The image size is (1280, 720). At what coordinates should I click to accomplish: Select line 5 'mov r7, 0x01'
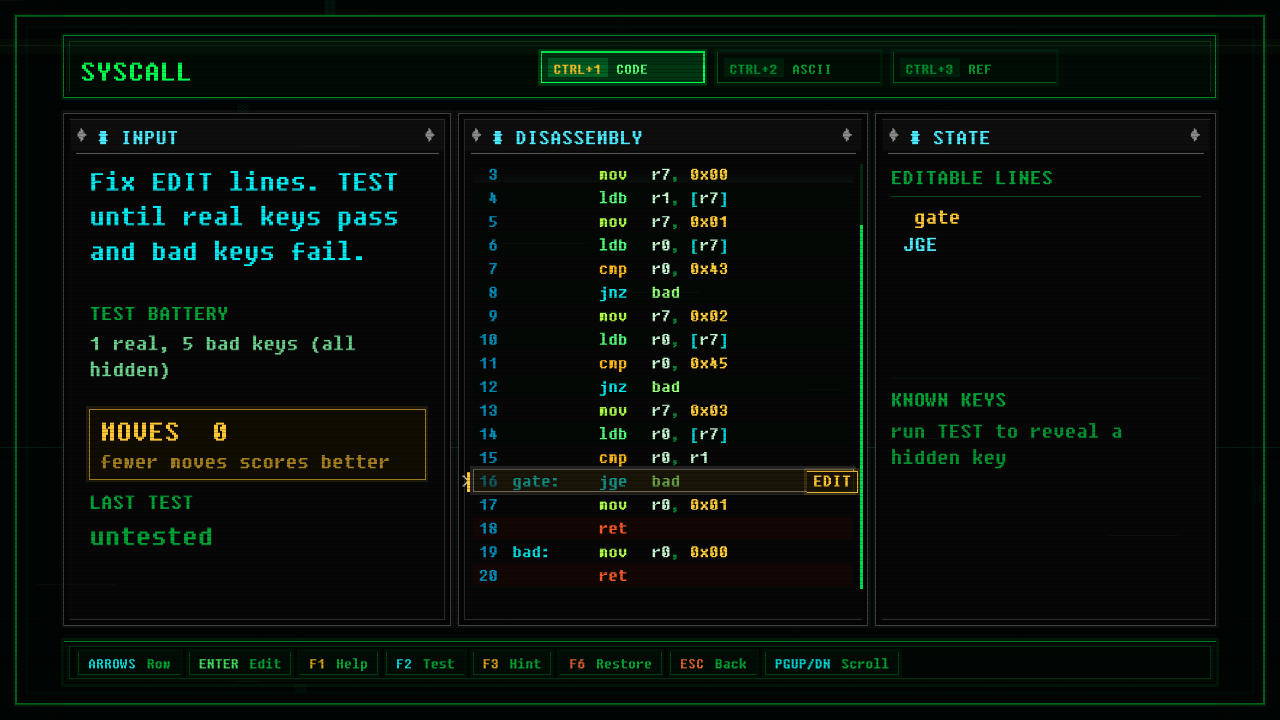664,222
